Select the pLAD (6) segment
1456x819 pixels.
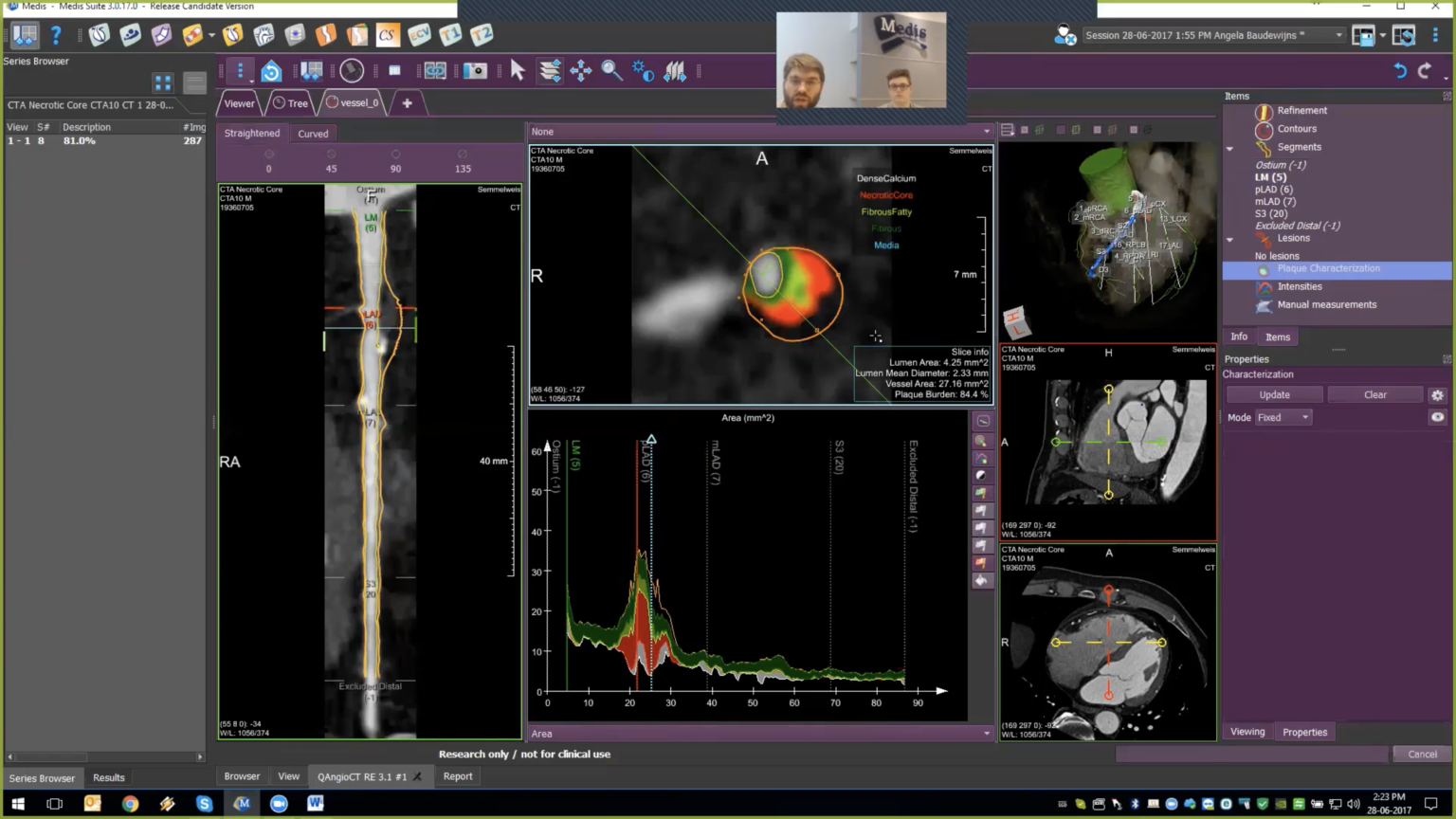pos(1273,190)
